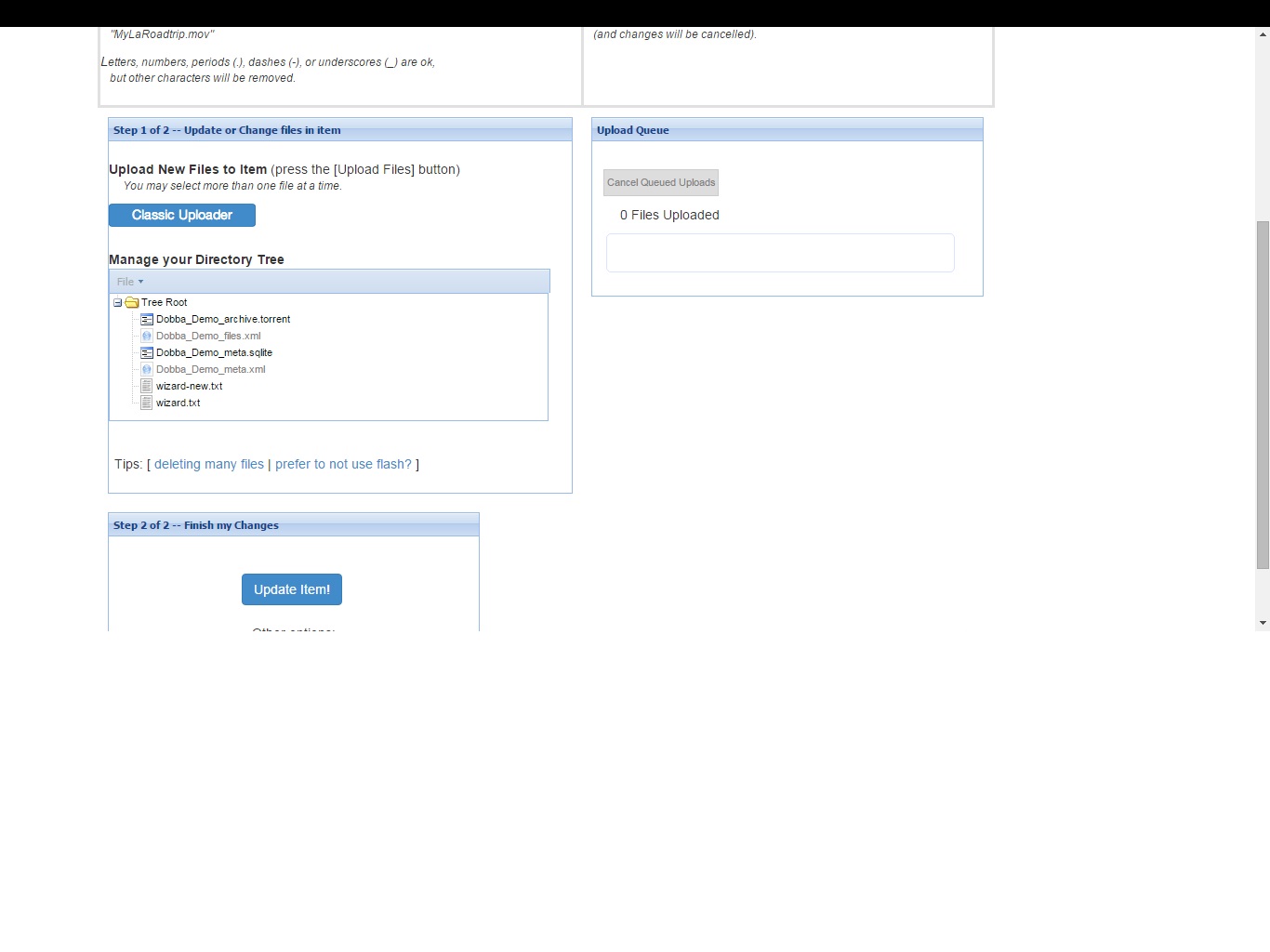Click Cancel Queued Uploads button
The height and width of the screenshot is (952, 1270).
click(661, 183)
